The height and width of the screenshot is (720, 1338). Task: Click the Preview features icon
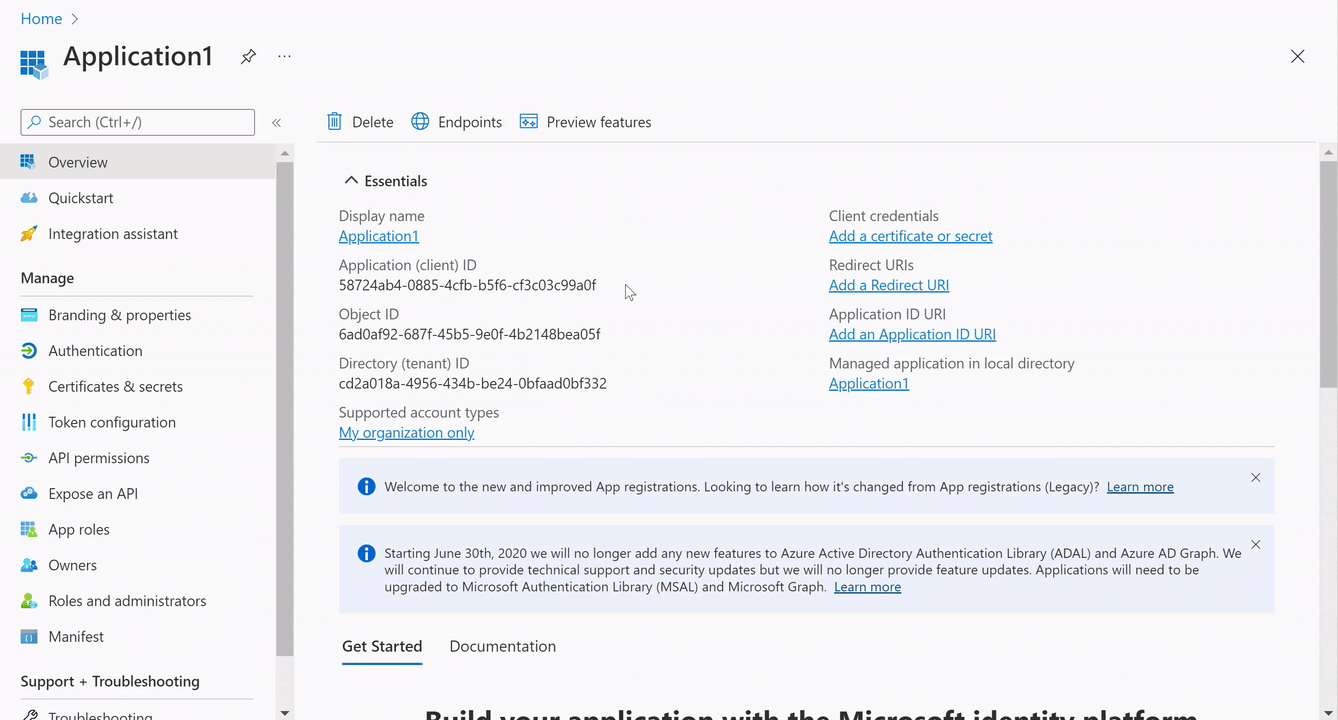point(529,121)
